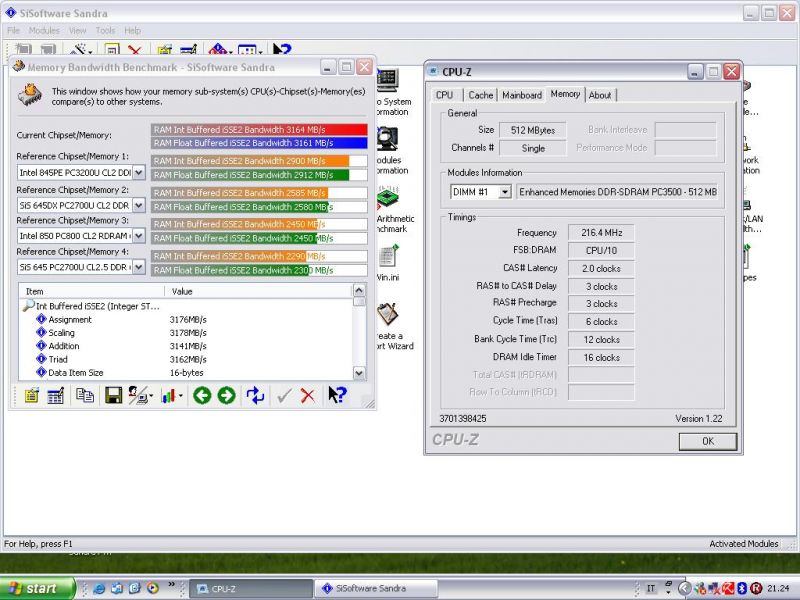800x600 pixels.
Task: Open the Modules menu in Sandra
Action: 44,31
